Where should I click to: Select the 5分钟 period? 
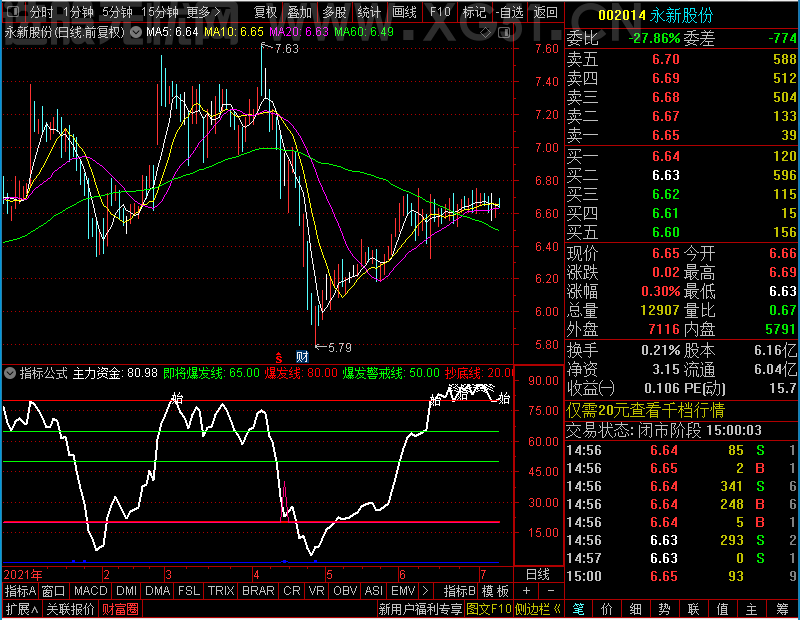[x=117, y=12]
